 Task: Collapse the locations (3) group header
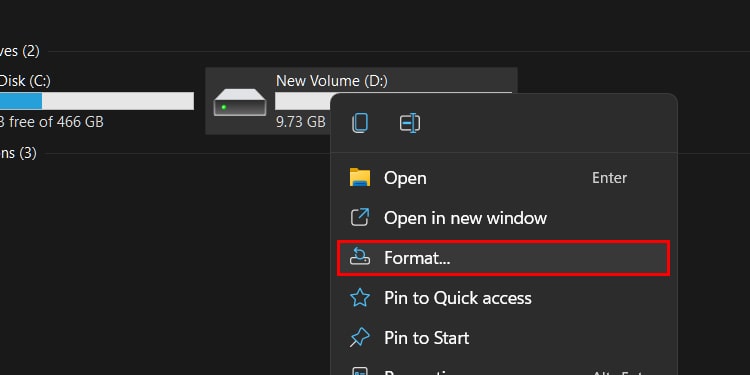[18, 153]
